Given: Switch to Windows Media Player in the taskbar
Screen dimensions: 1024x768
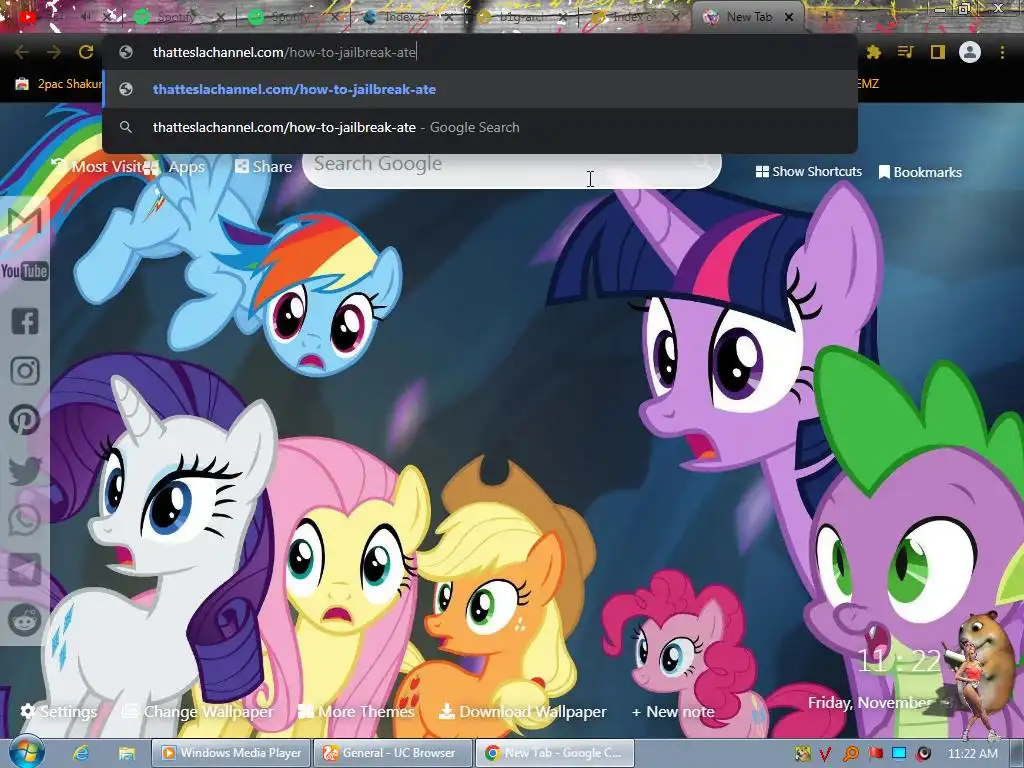Looking at the screenshot, I should tap(232, 753).
